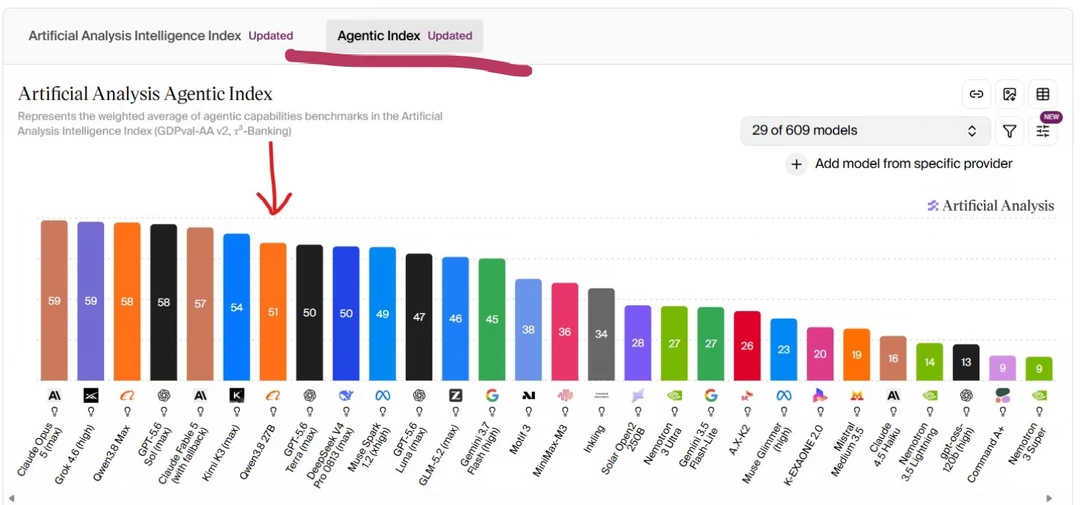The width and height of the screenshot is (1080, 505).
Task: Click the orange Qwen3.8 27B bar showing 51
Action: click(273, 311)
